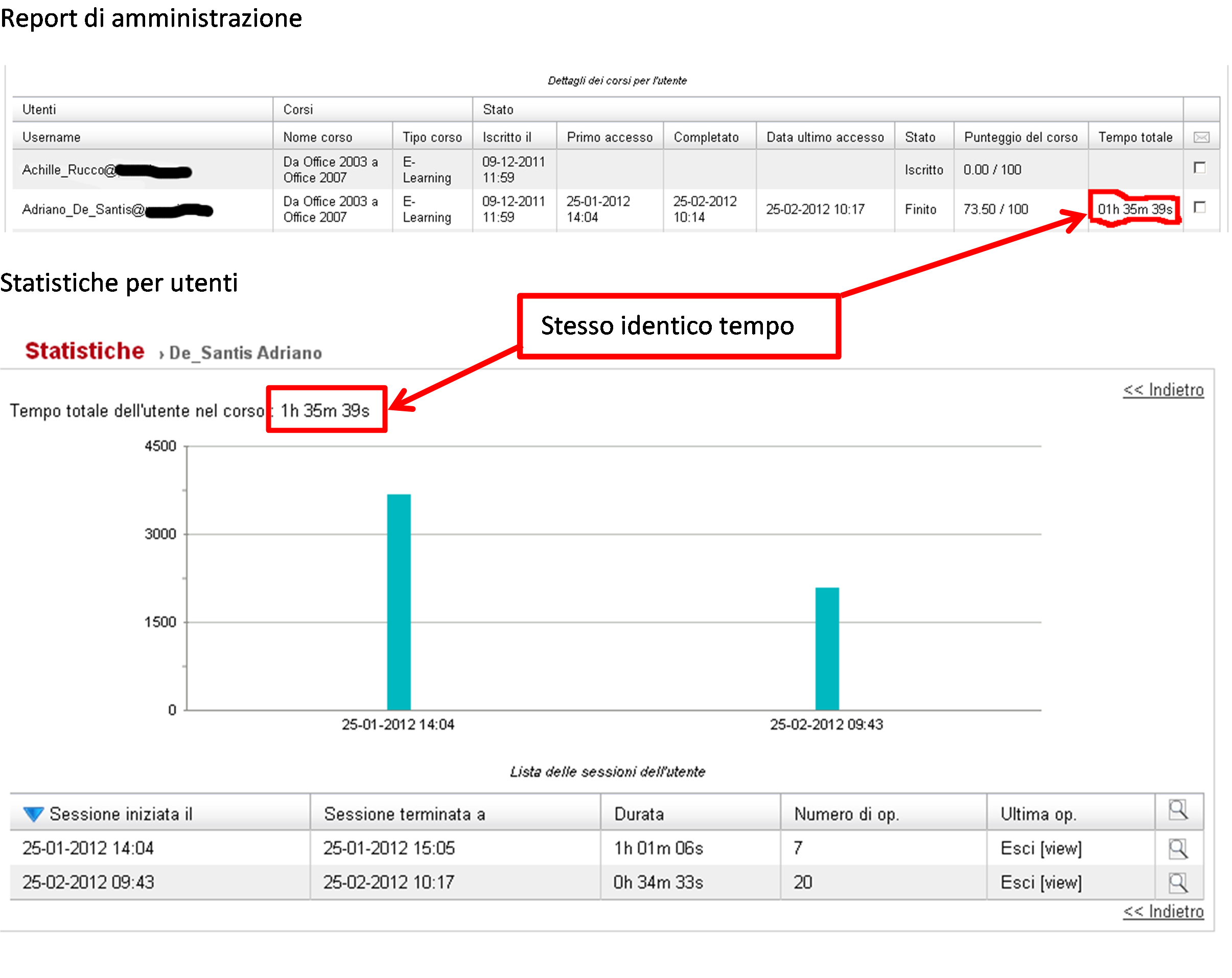The width and height of the screenshot is (1232, 978).
Task: Tick checkbox for Adriano_De_Santis row
Action: (1200, 207)
